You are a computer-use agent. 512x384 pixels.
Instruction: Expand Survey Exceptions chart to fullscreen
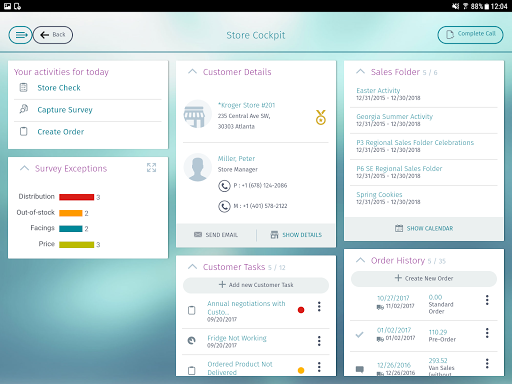151,167
